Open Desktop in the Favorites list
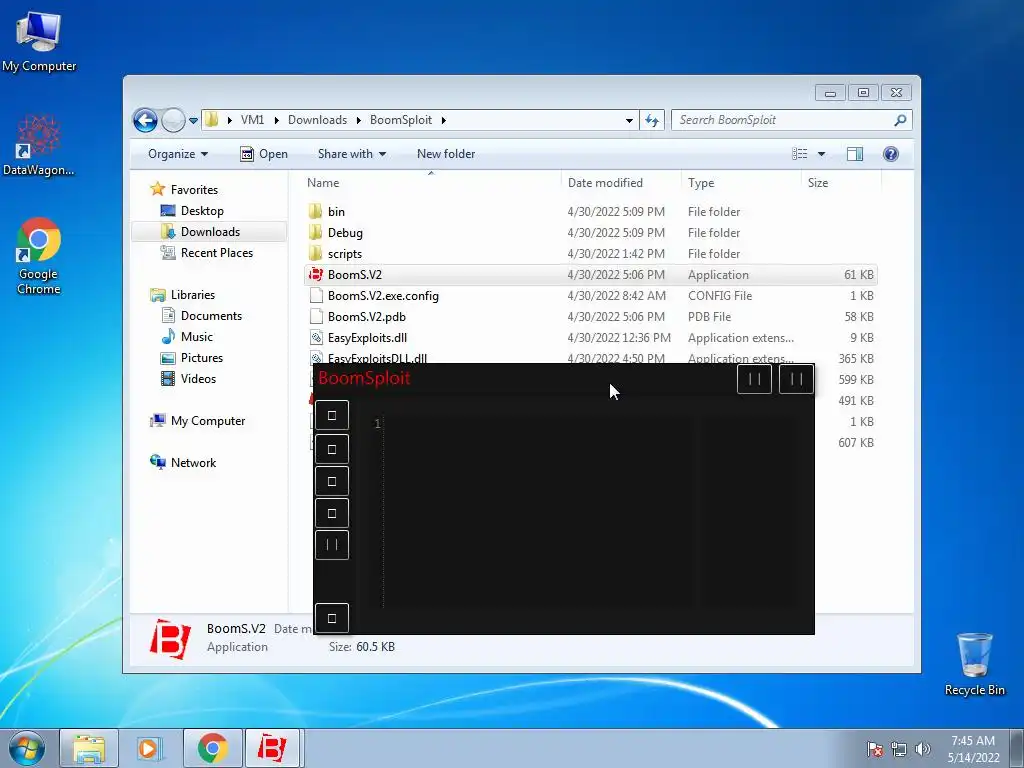Viewport: 1024px width, 768px height. (x=202, y=211)
